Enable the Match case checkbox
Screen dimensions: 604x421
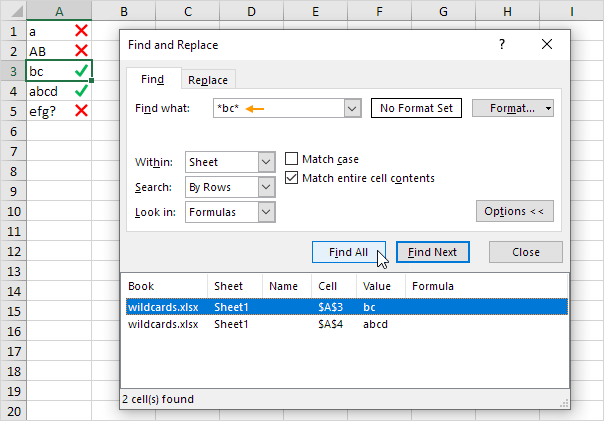292,159
